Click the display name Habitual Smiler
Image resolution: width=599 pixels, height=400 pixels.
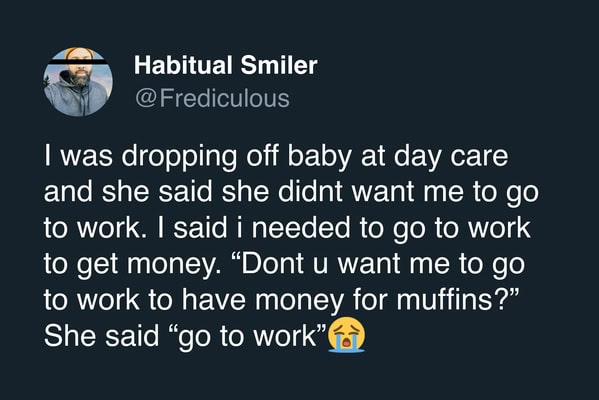tap(225, 65)
